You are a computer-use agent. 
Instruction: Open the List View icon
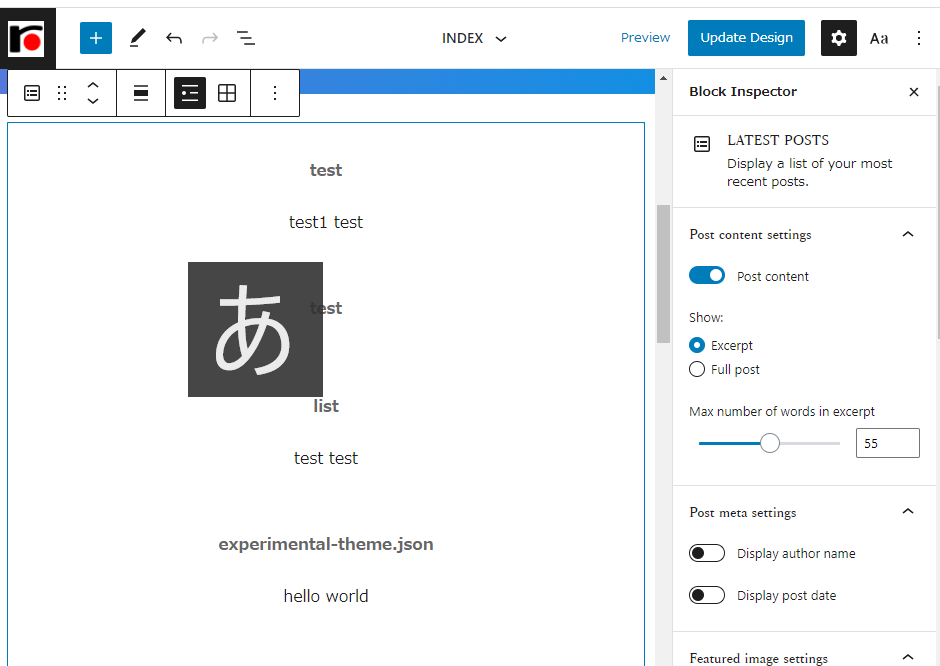coord(246,38)
